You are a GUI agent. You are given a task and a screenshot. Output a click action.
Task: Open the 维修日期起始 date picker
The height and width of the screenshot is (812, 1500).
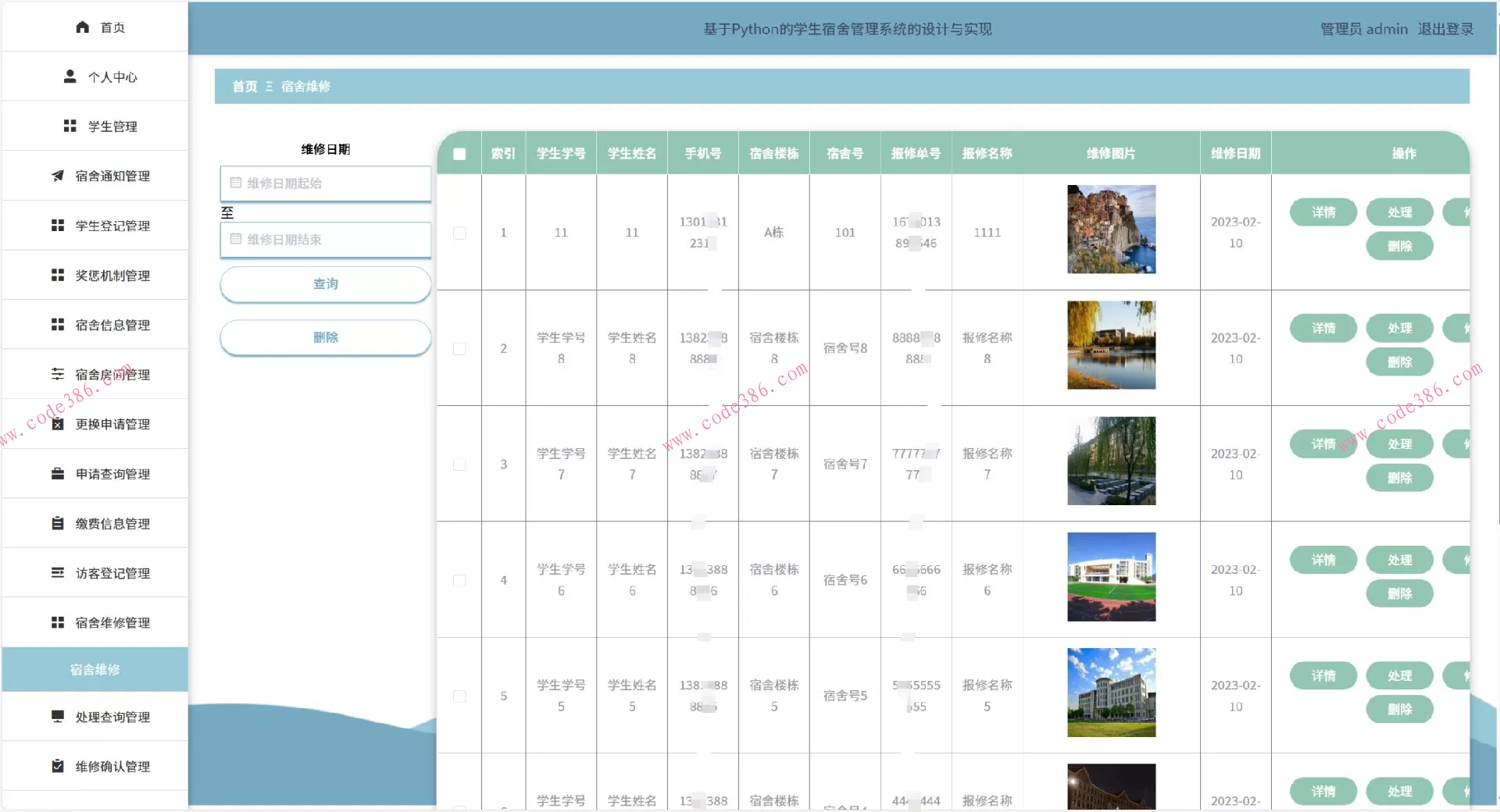[x=326, y=183]
